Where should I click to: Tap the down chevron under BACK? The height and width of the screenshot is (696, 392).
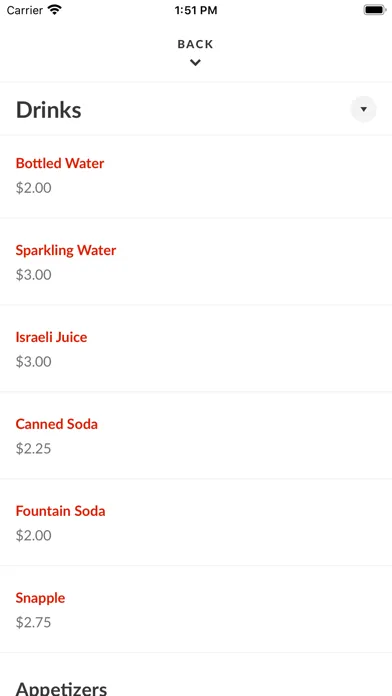click(195, 63)
